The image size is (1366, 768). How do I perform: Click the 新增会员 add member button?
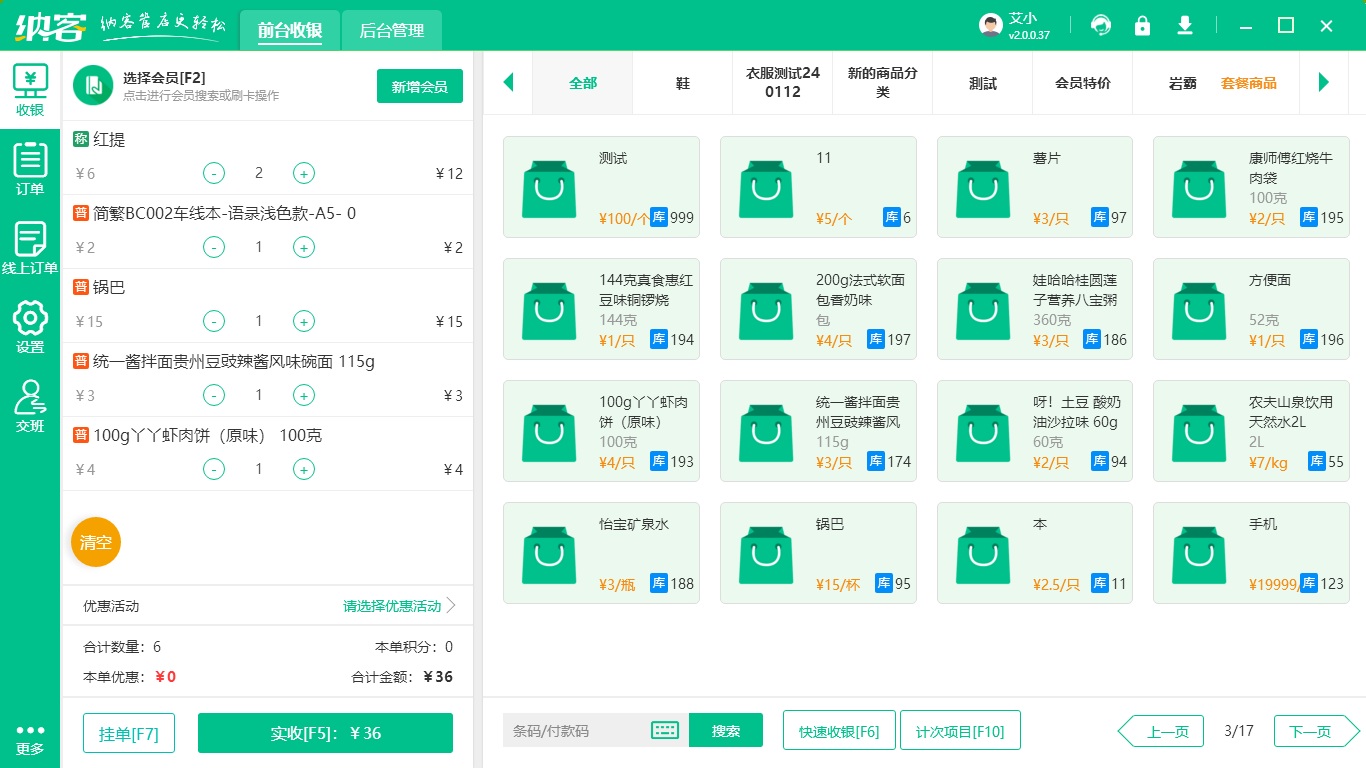click(419, 87)
